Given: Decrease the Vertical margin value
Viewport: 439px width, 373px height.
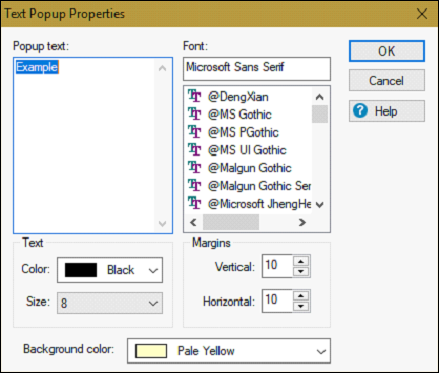Looking at the screenshot, I should point(301,271).
